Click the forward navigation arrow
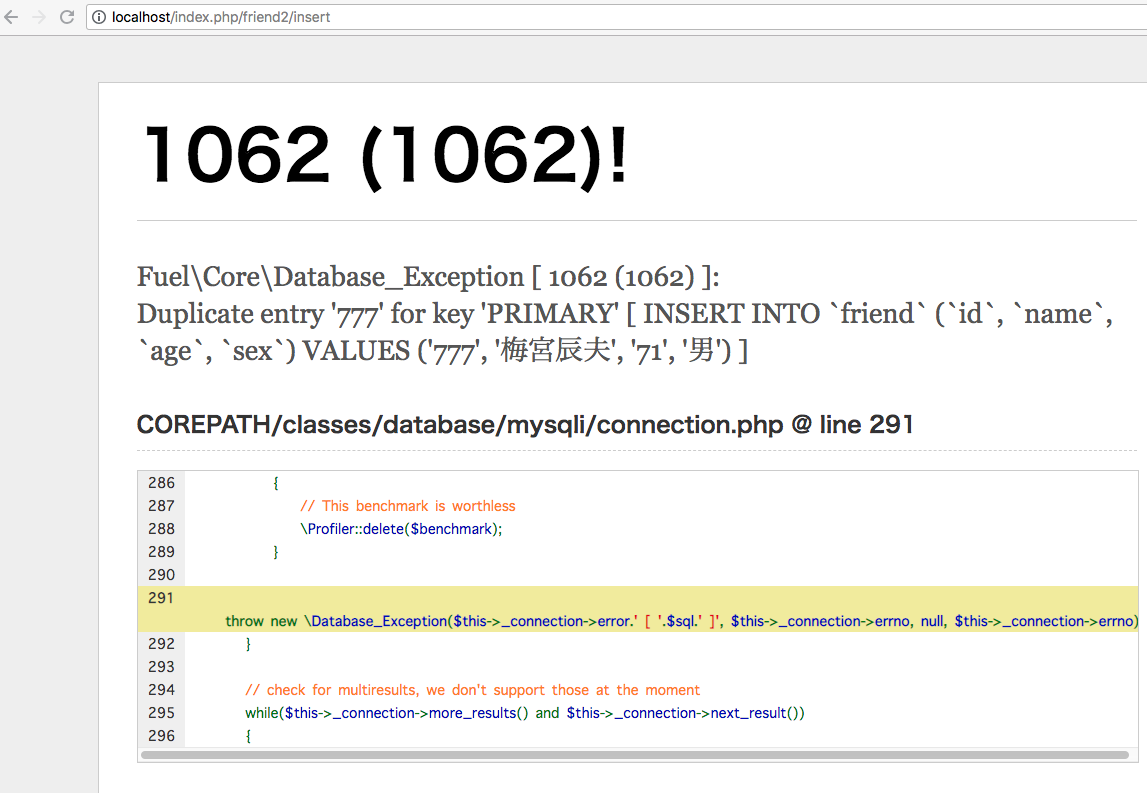The height and width of the screenshot is (793, 1147). [39, 17]
